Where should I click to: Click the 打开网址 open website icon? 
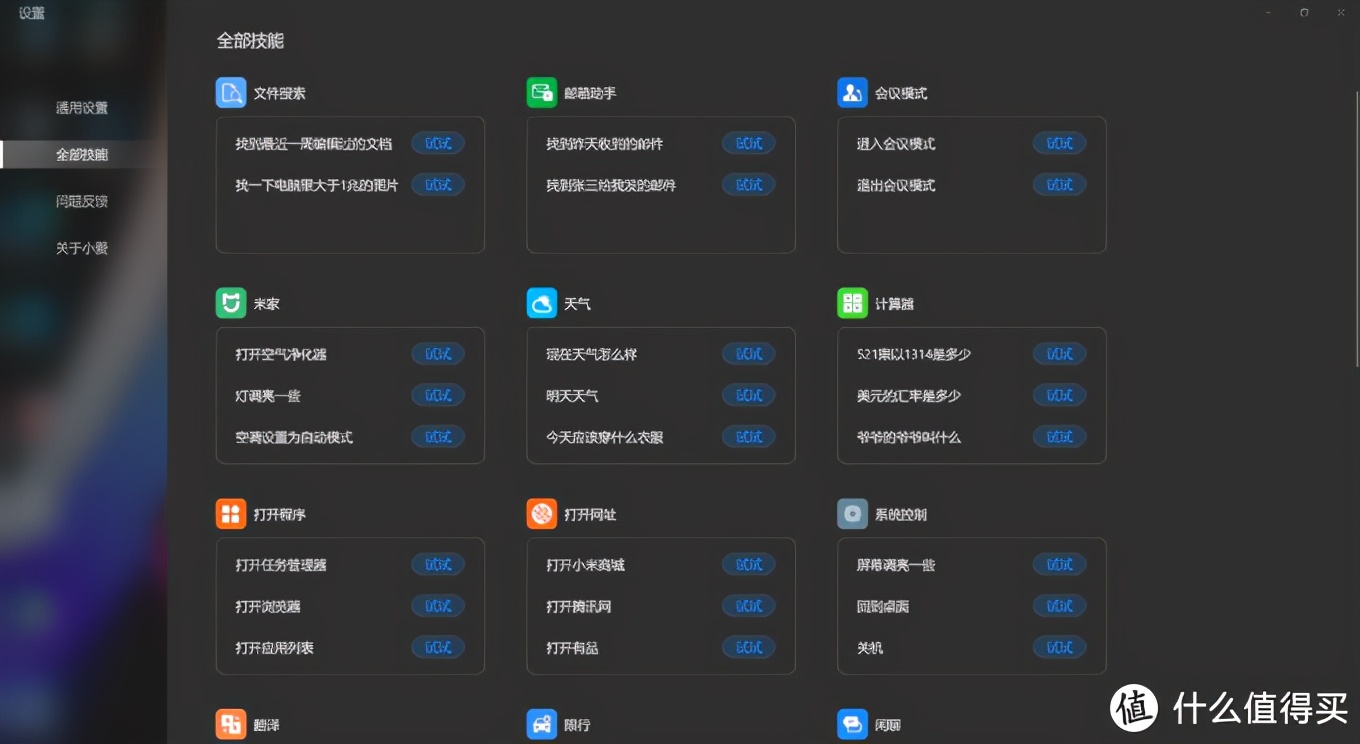click(540, 514)
